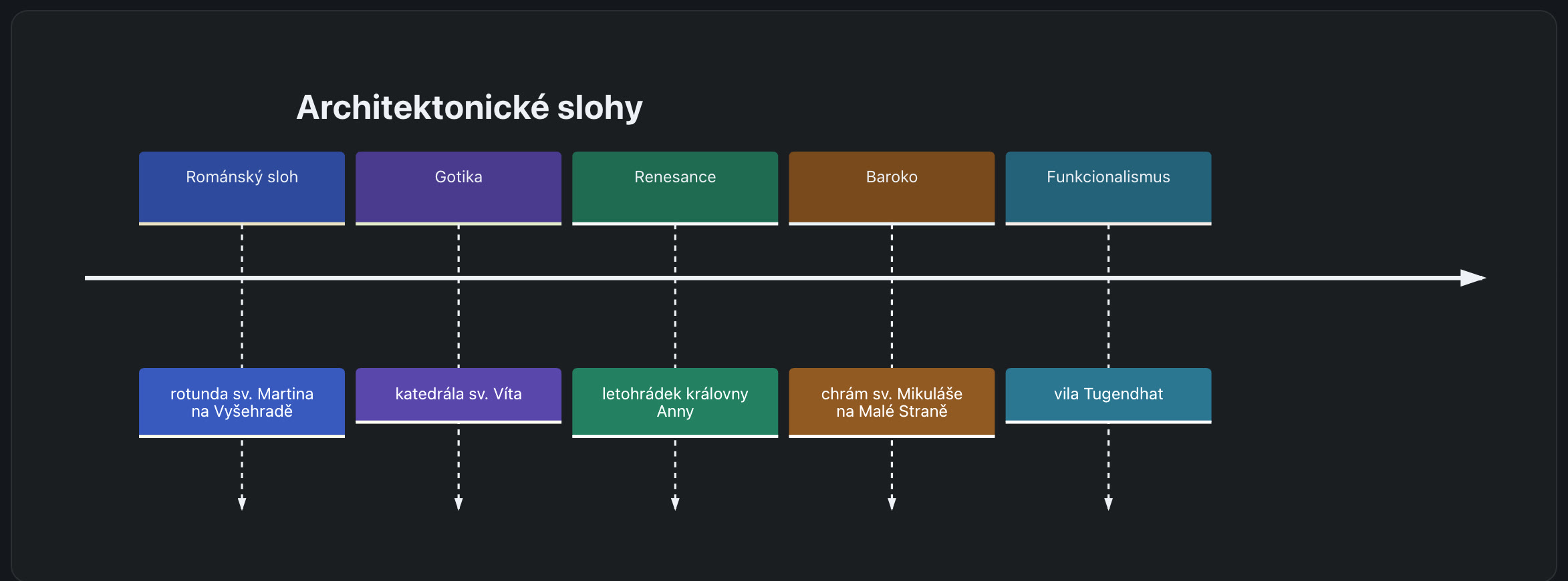Select the vila Tugendhat box
The image size is (1568, 581).
pos(1108,395)
